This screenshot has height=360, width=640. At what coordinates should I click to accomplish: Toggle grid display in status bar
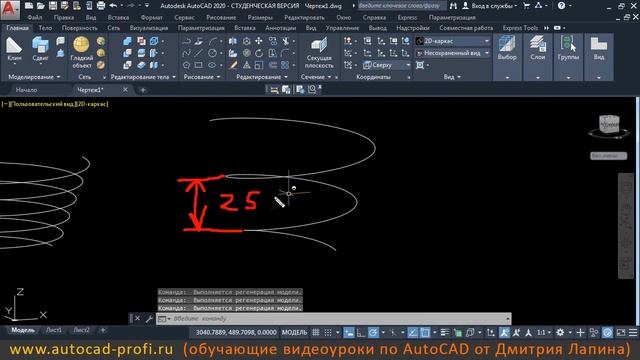316,333
